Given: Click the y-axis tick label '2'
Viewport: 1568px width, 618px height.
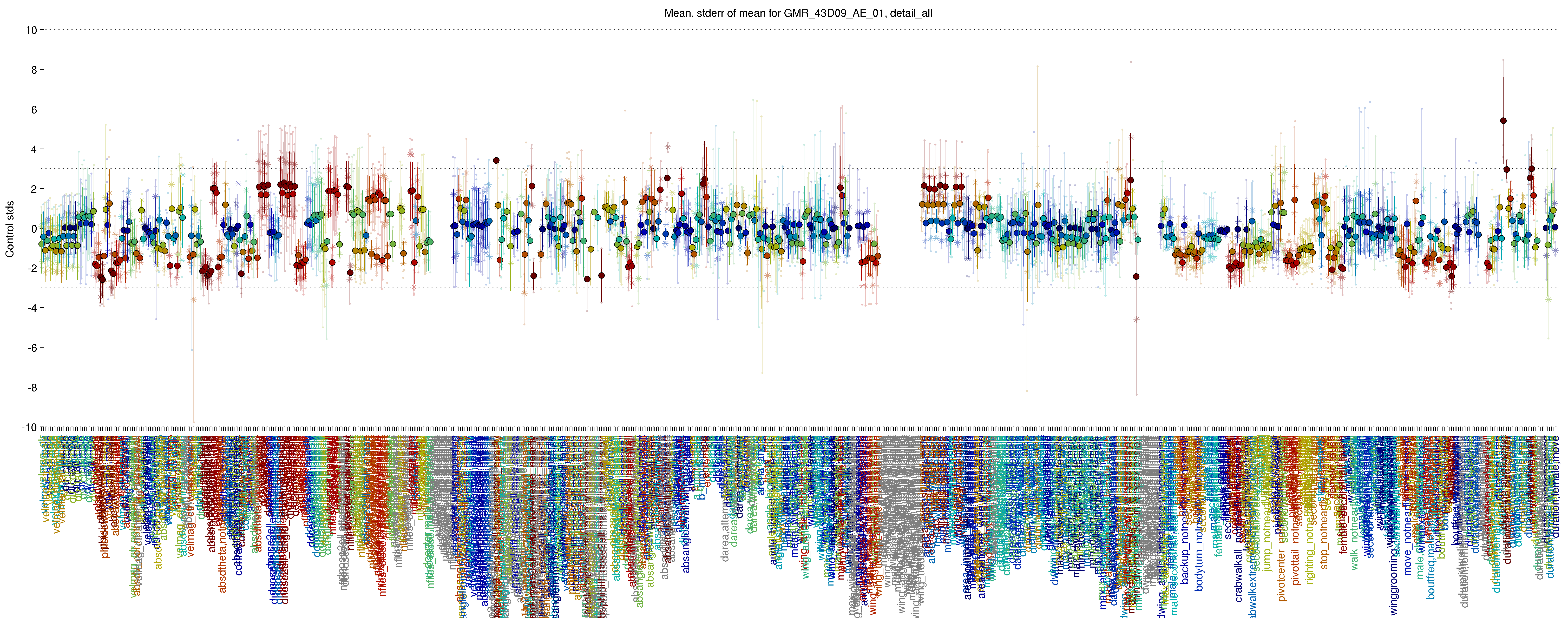Looking at the screenshot, I should (34, 189).
